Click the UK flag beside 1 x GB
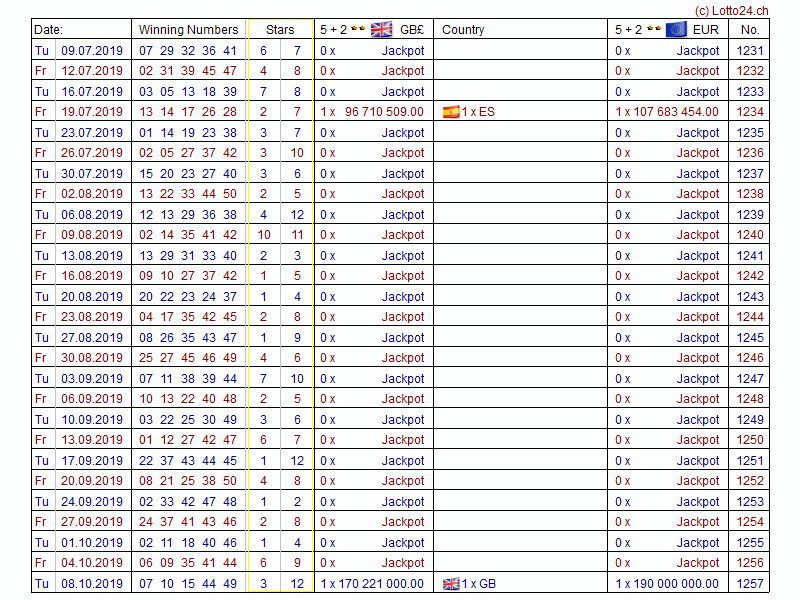The height and width of the screenshot is (600, 800). (451, 584)
